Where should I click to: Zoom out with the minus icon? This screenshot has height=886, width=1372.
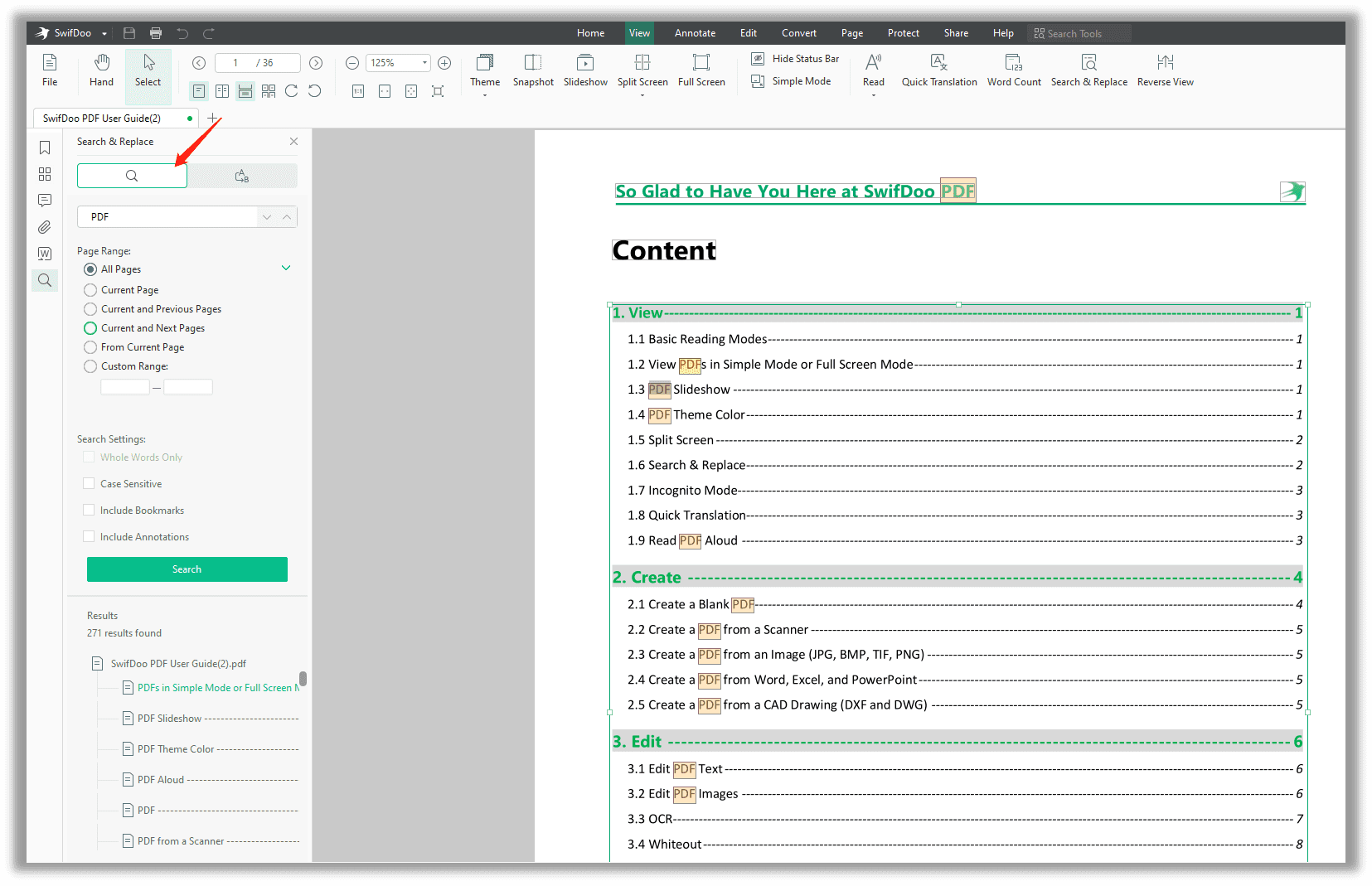click(x=352, y=63)
